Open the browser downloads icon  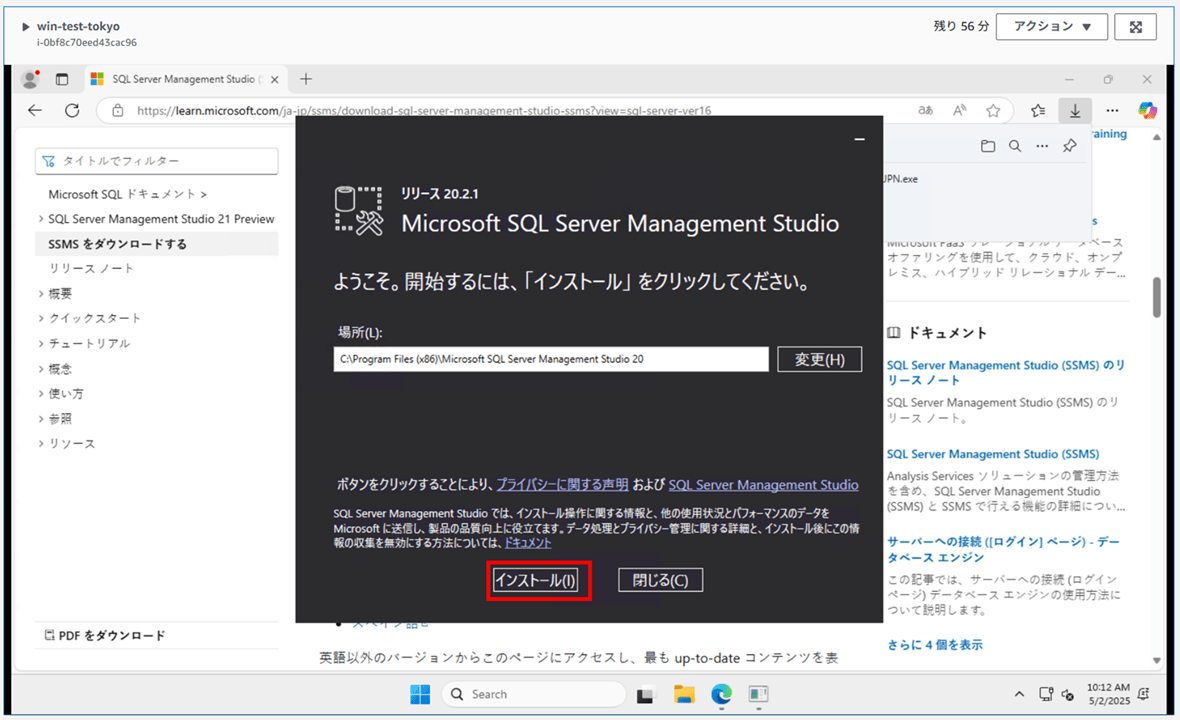coord(1075,111)
